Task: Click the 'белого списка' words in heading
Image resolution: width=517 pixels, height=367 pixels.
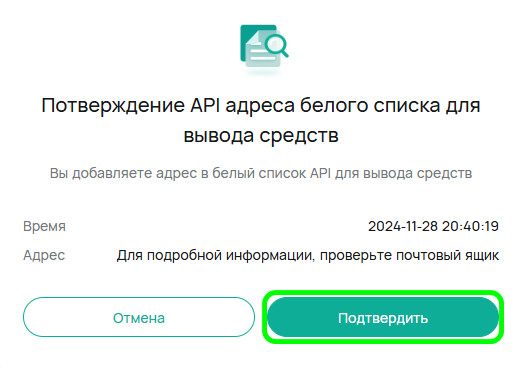Action: tap(365, 106)
